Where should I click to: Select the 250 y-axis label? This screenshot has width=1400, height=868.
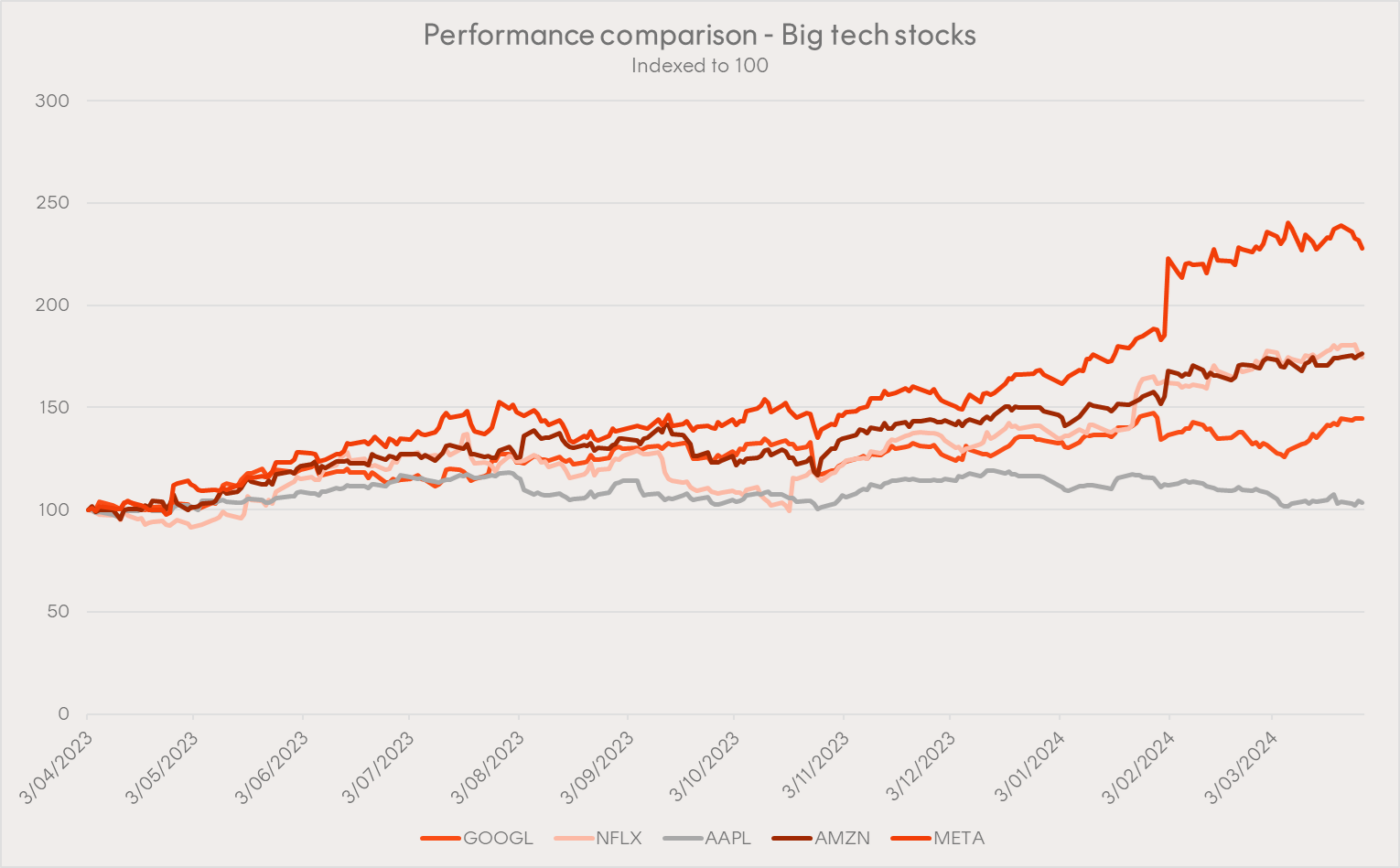(x=55, y=203)
